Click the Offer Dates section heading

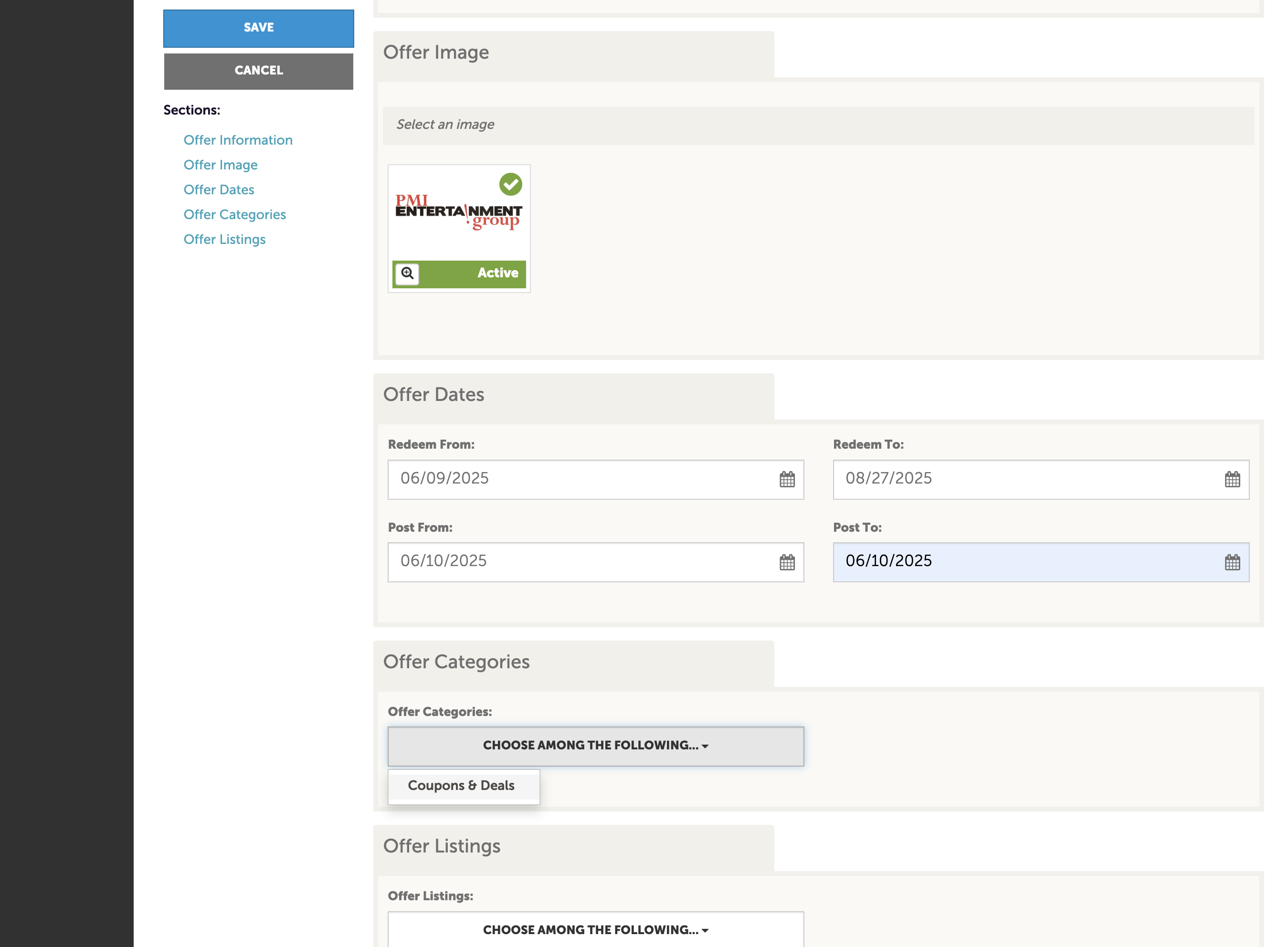pyautogui.click(x=433, y=394)
